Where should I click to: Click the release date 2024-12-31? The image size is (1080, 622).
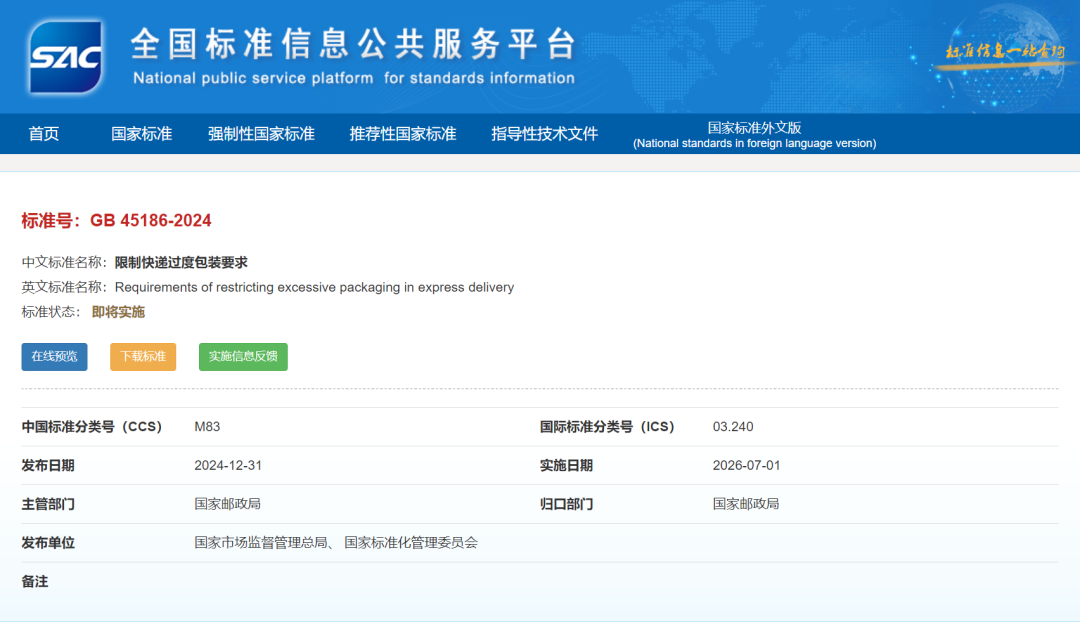pyautogui.click(x=228, y=466)
